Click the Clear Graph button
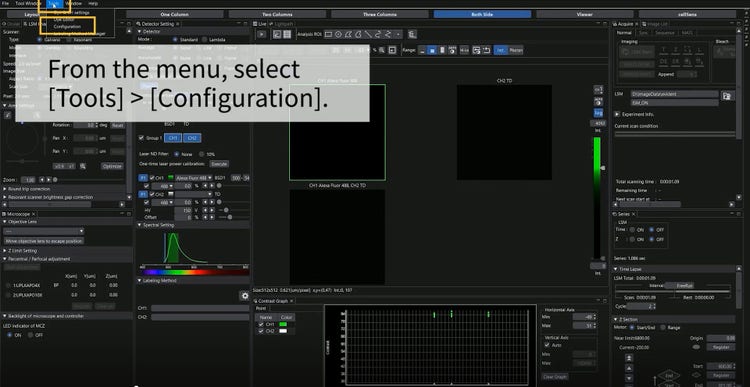 point(555,376)
